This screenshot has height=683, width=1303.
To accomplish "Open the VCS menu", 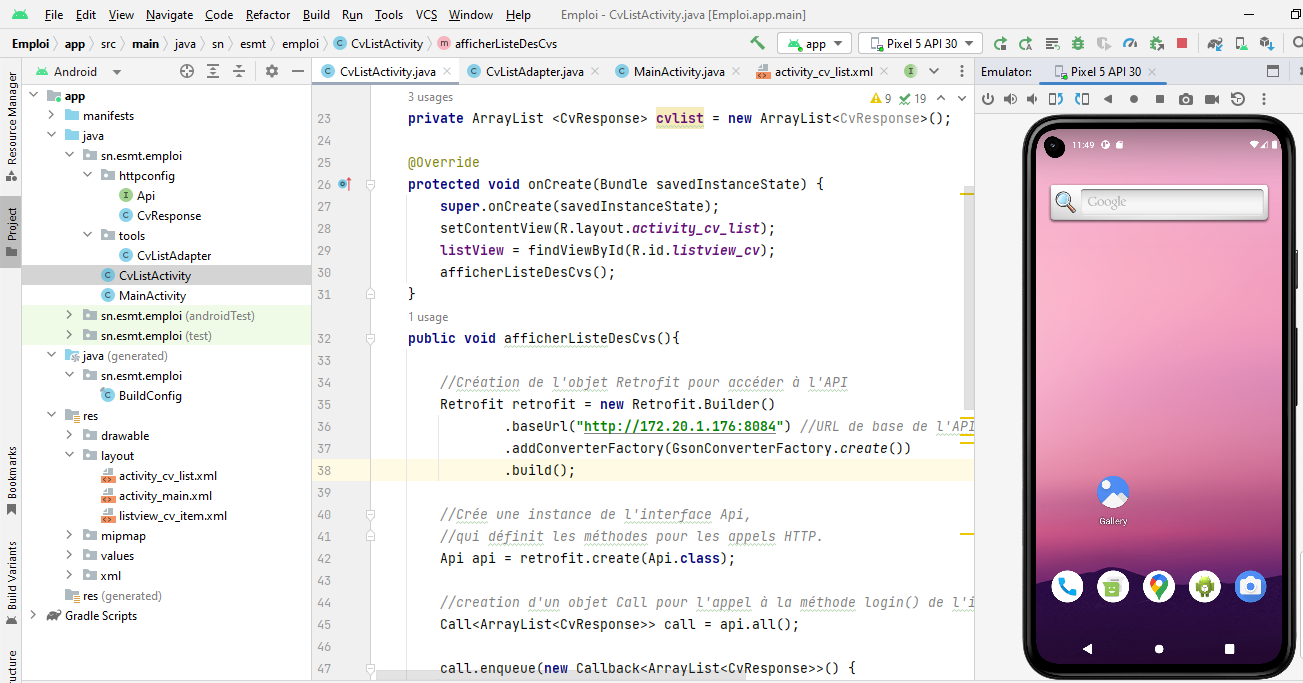I will coord(426,15).
